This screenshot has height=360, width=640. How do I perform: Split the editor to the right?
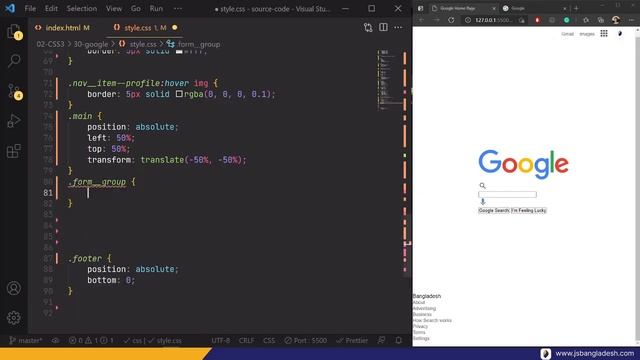[x=383, y=27]
